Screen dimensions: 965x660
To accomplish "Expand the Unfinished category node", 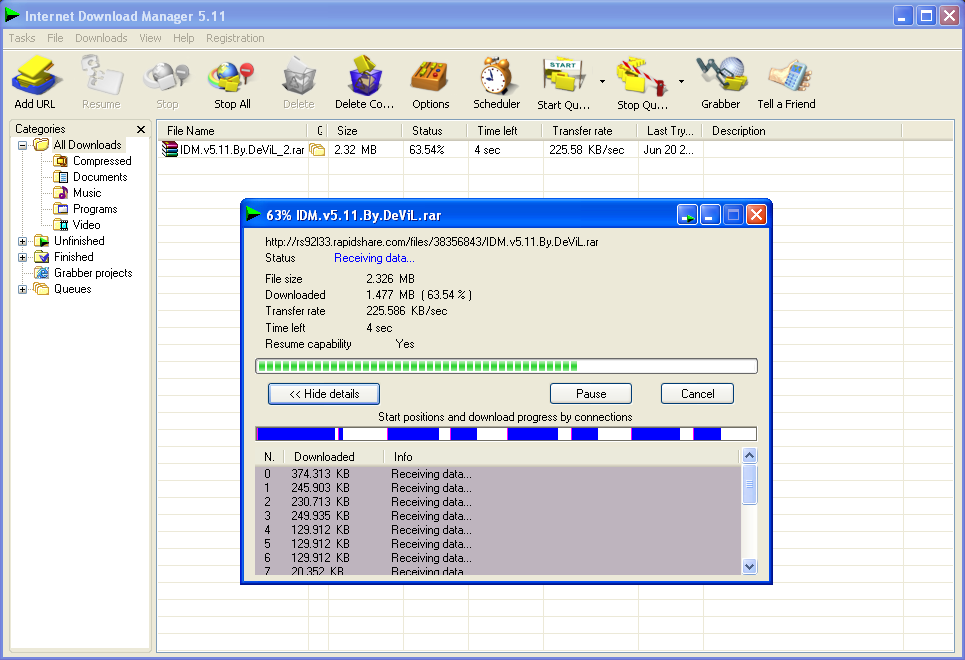I will click(22, 241).
